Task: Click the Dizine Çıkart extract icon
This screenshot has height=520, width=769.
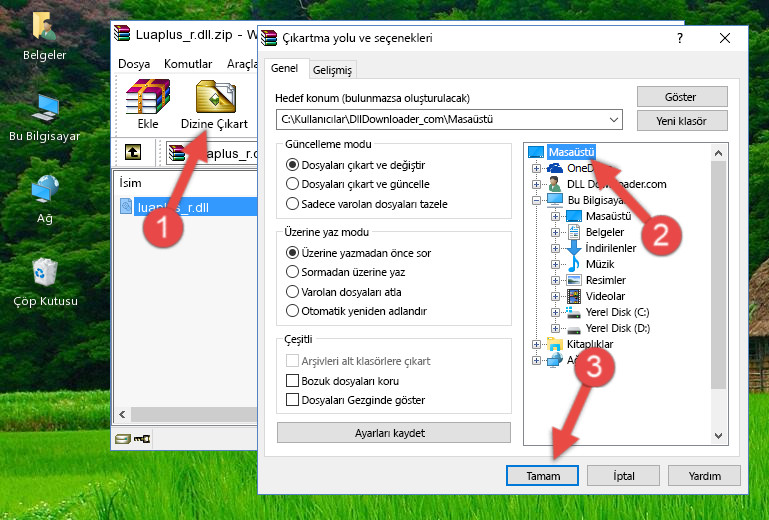Action: [x=216, y=96]
